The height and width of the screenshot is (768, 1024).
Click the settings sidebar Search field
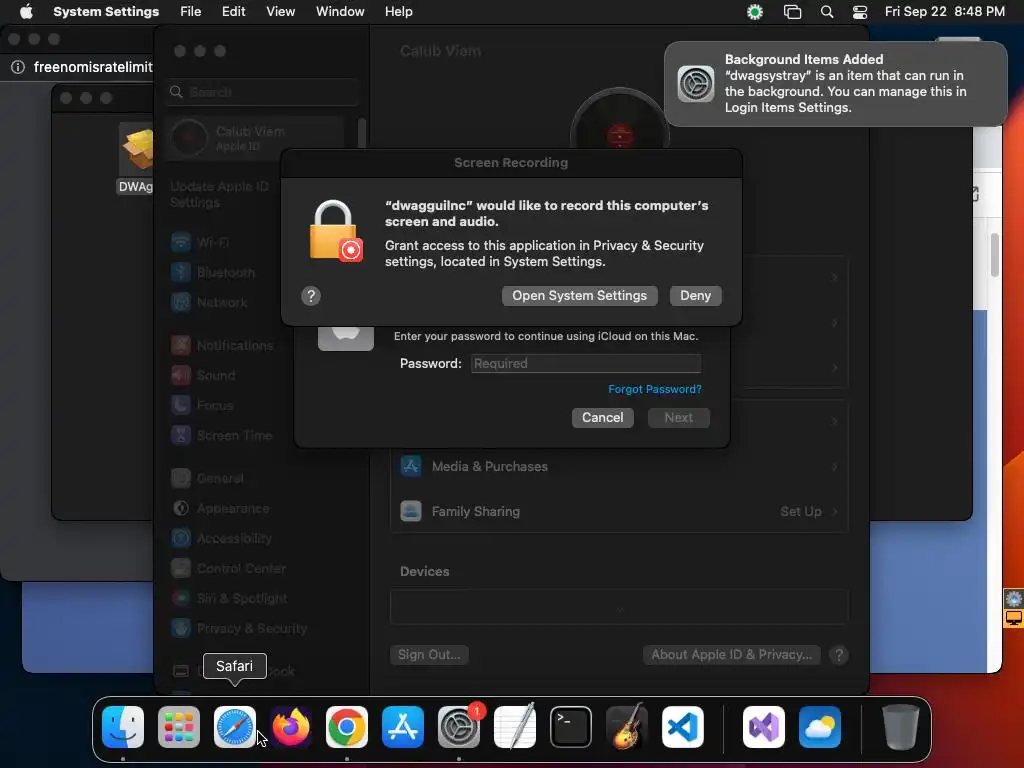(262, 92)
